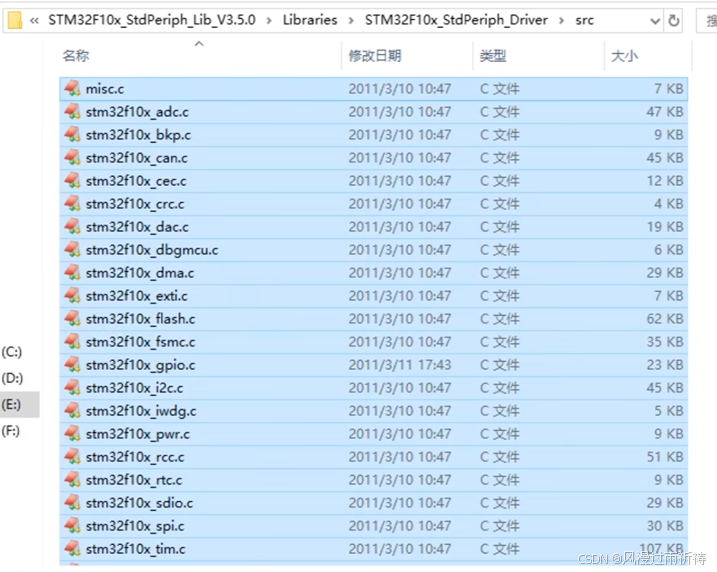This screenshot has width=717, height=572.
Task: Click the stm32f10x_iwdg.c file icon
Action: tap(72, 410)
